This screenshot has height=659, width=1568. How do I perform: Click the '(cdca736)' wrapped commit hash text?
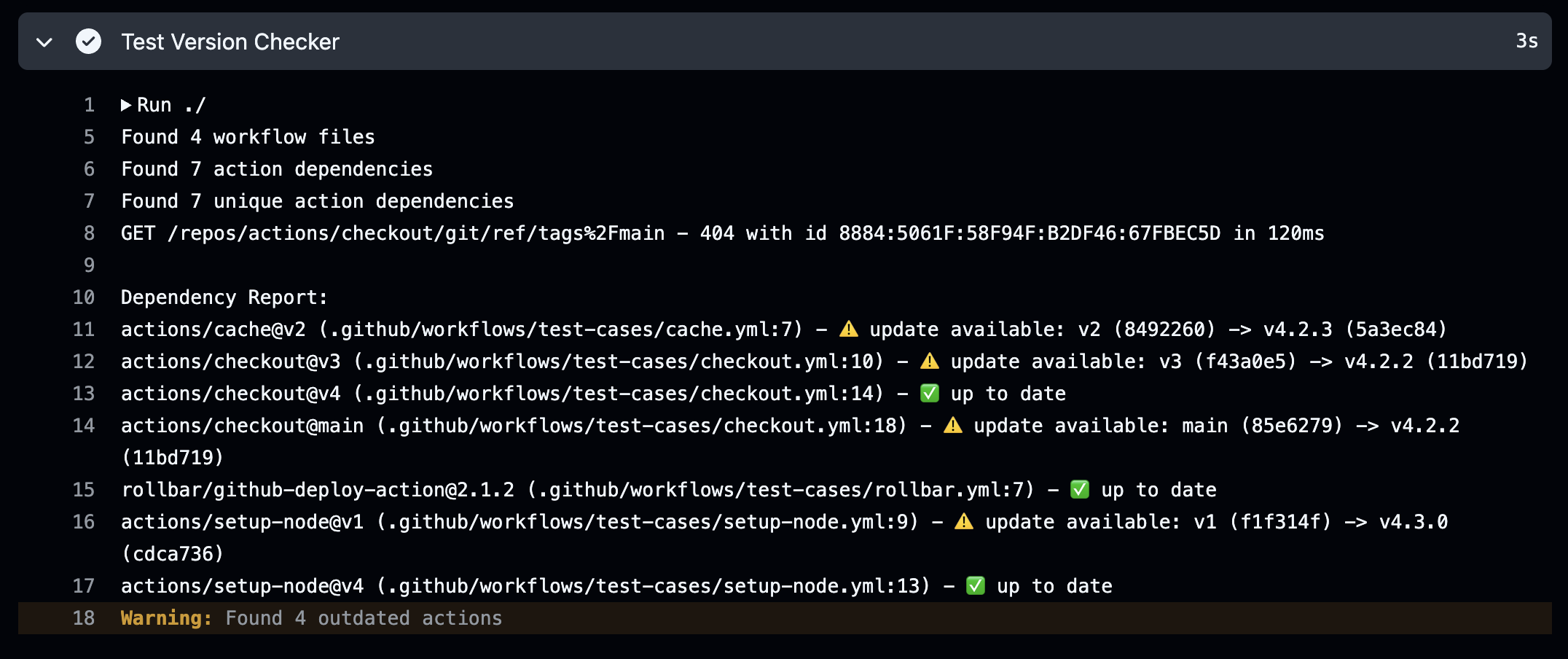(173, 554)
